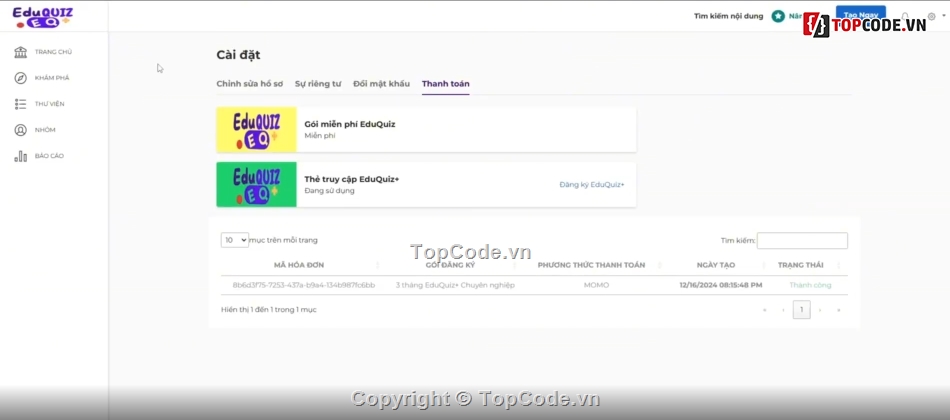Go to Nhóm menu label
This screenshot has height=420, width=950.
click(x=45, y=130)
